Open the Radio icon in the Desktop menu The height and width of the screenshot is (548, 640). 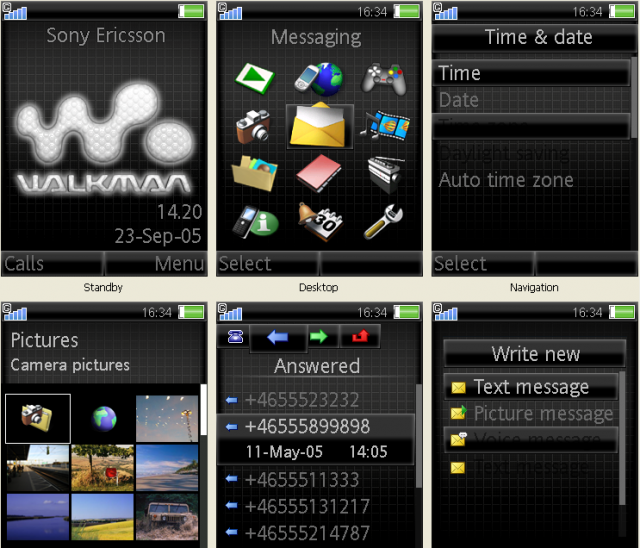386,174
